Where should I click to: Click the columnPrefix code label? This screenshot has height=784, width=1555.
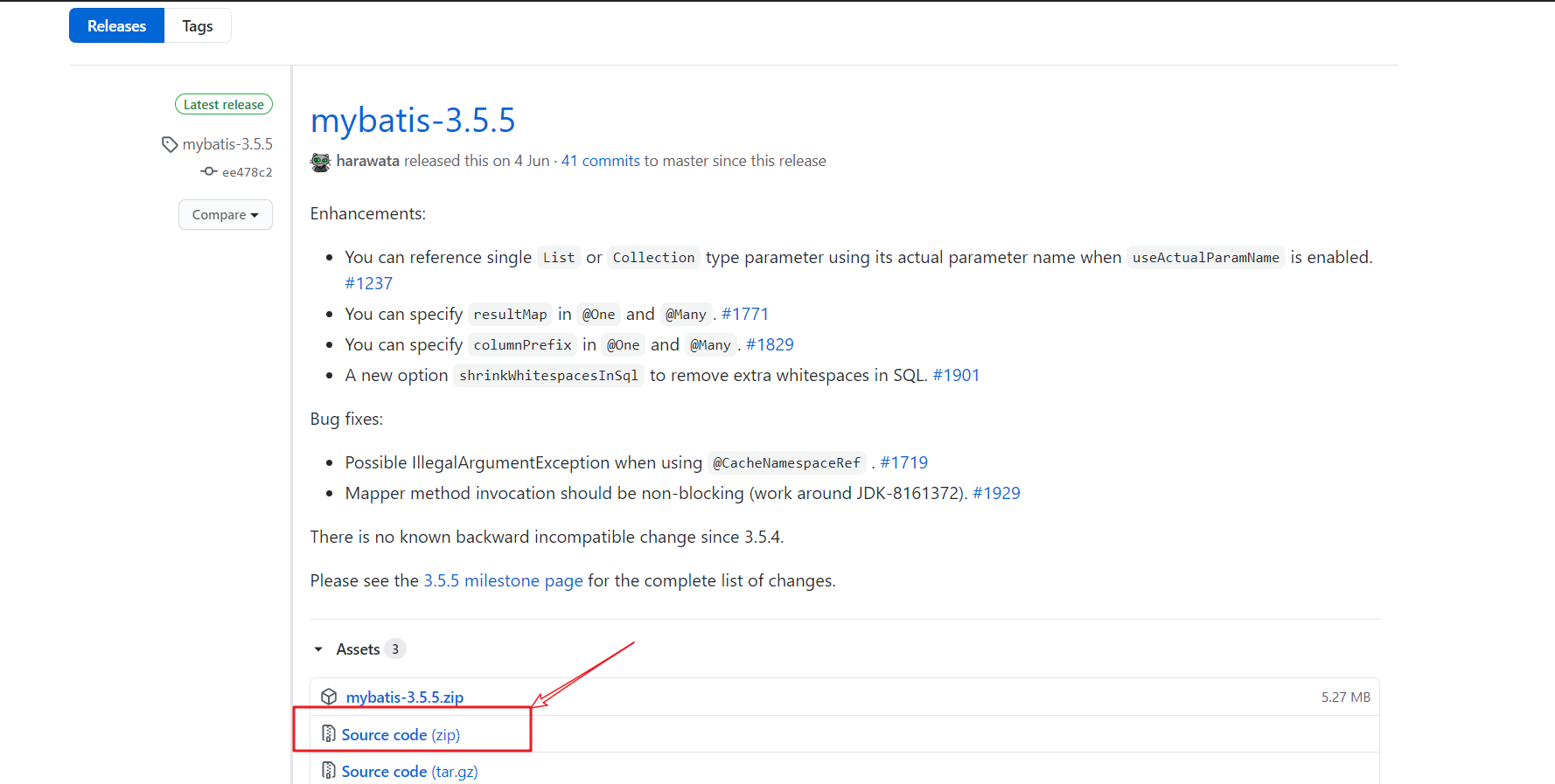coord(522,344)
